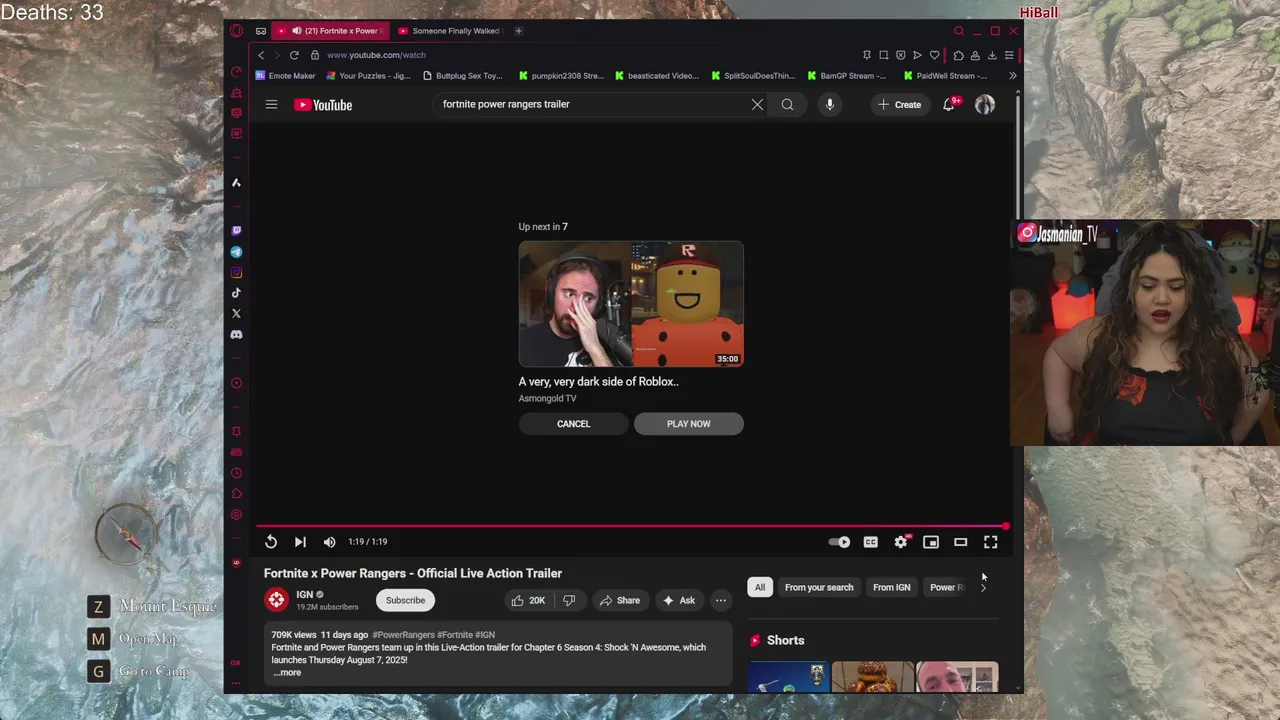Clear the YouTube search text
This screenshot has height=720, width=1280.
[x=757, y=104]
